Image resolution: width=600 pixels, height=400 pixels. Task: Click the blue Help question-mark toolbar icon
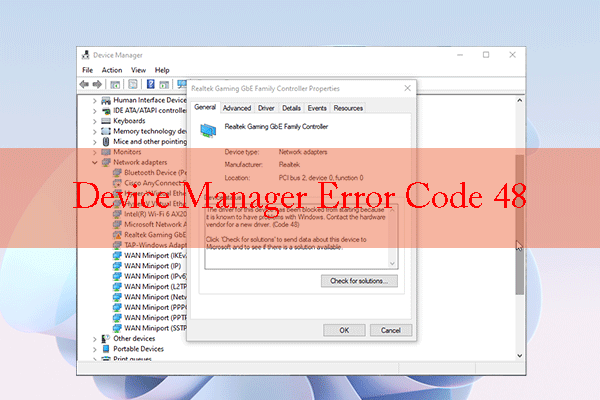tap(151, 84)
